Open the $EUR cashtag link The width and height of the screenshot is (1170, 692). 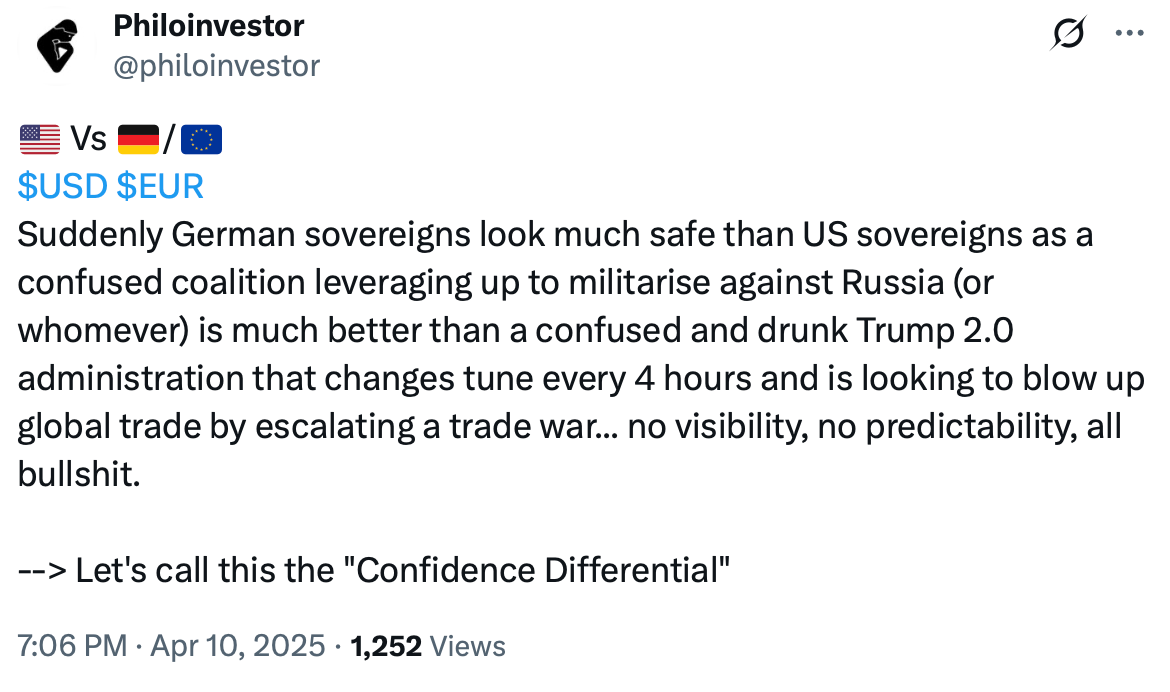160,186
